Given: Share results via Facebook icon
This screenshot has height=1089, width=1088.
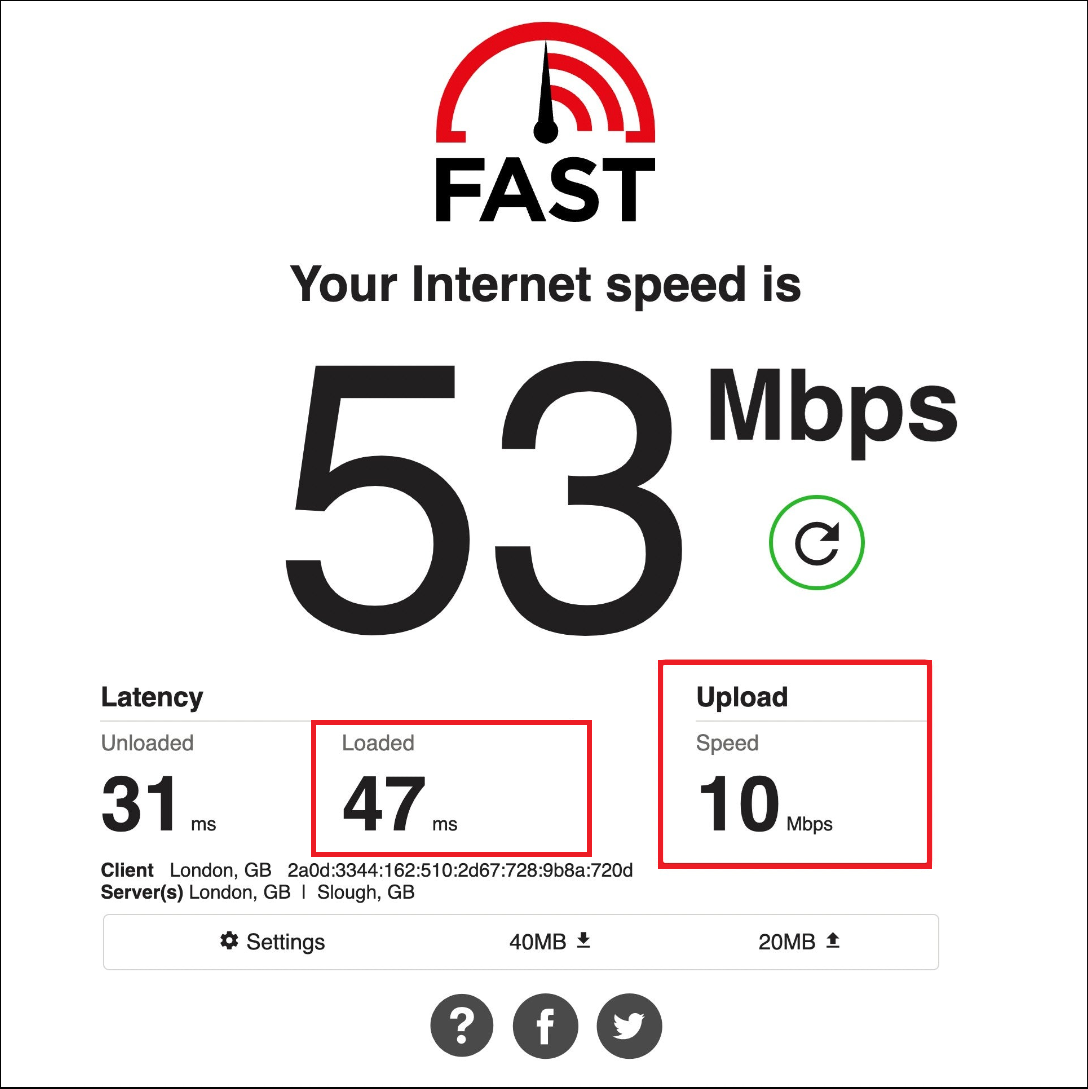Looking at the screenshot, I should point(545,1025).
